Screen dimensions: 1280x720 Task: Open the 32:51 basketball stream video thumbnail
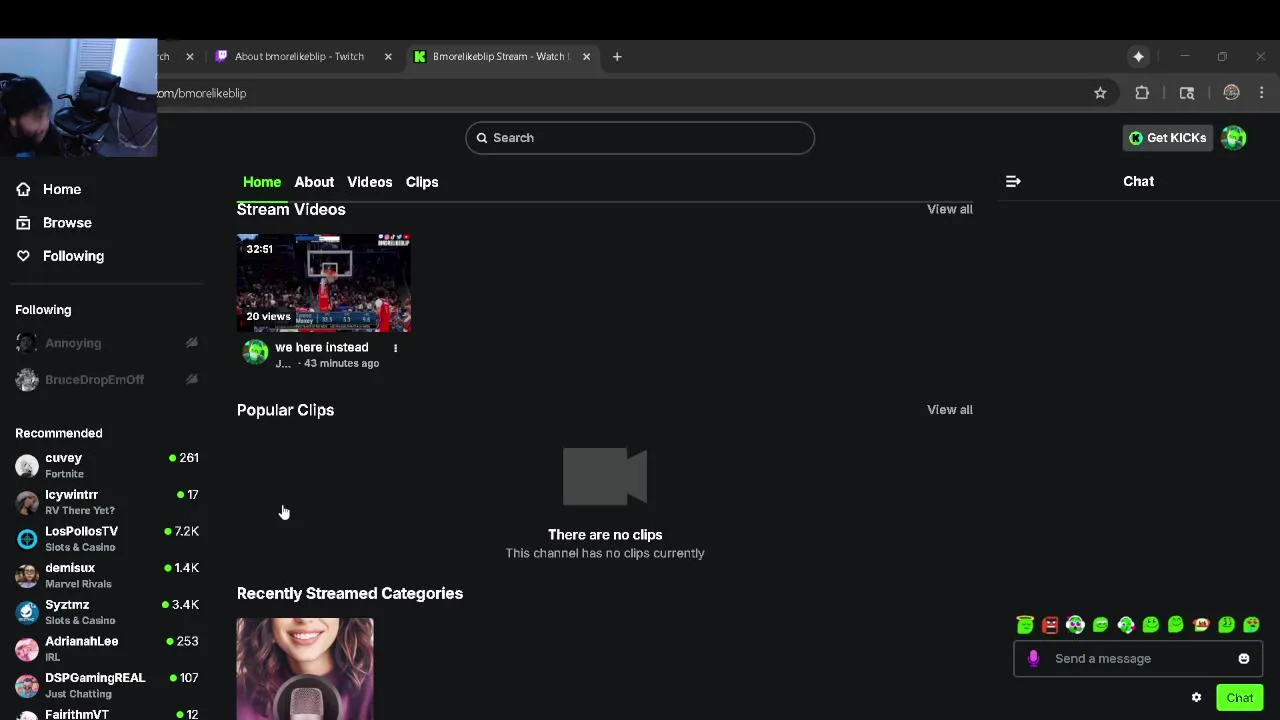324,283
